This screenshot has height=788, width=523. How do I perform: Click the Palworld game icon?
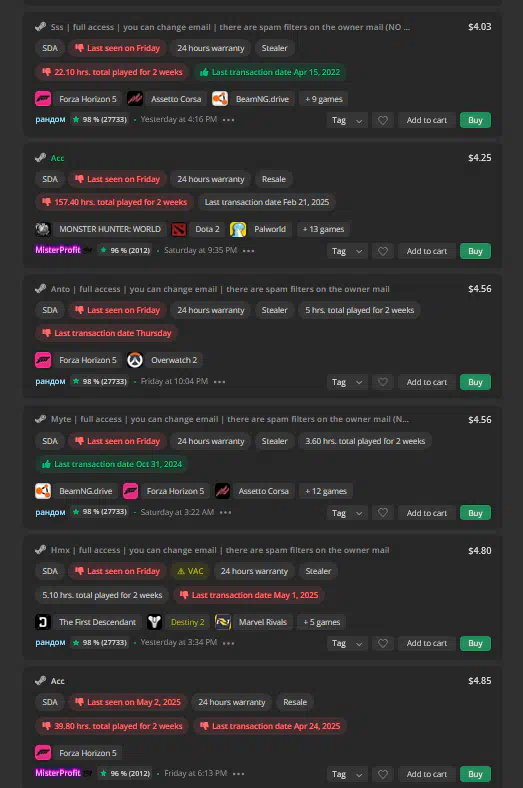pyautogui.click(x=238, y=229)
